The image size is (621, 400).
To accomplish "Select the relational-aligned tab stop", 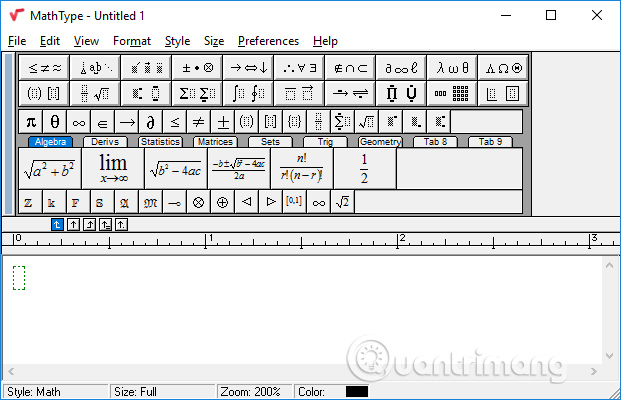I will (x=105, y=225).
